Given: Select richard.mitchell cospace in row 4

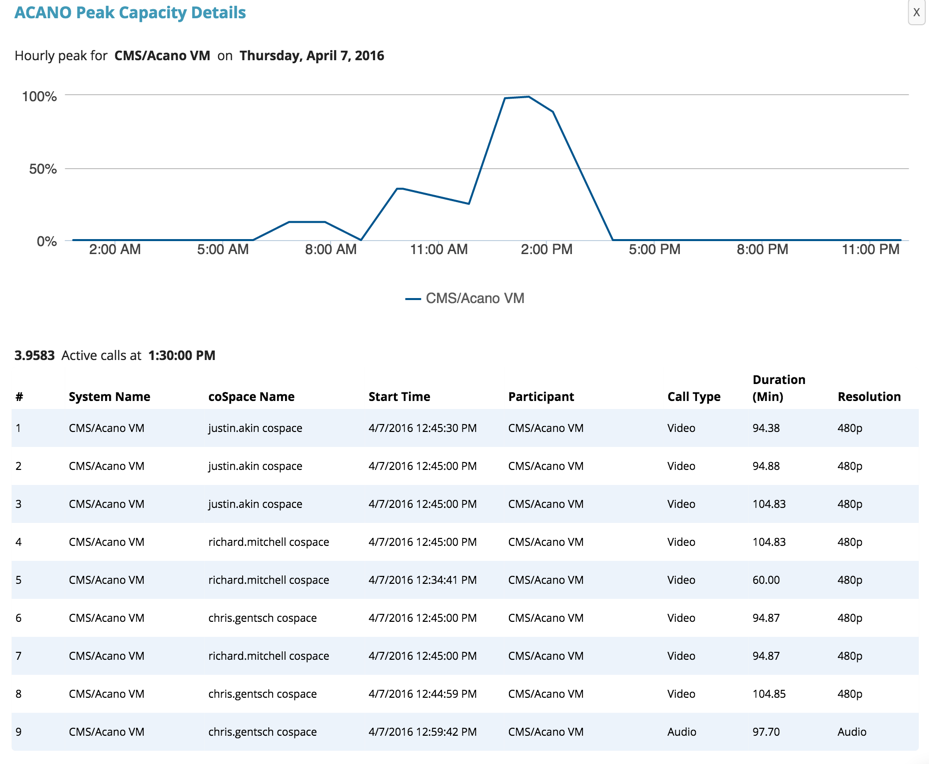Looking at the screenshot, I should (x=268, y=542).
